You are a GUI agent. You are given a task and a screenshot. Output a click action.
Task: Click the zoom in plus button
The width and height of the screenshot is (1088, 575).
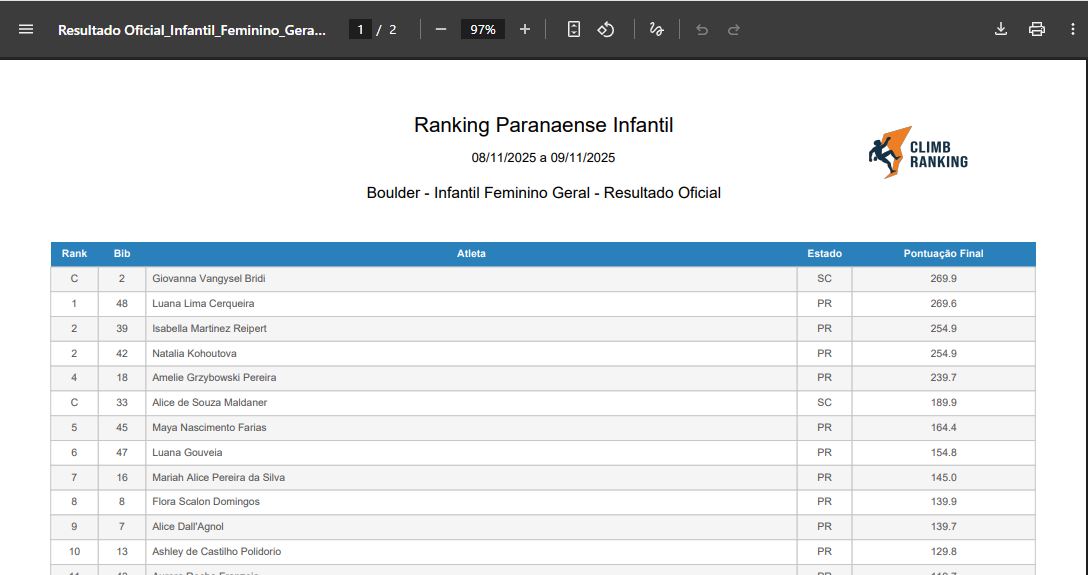tap(525, 29)
